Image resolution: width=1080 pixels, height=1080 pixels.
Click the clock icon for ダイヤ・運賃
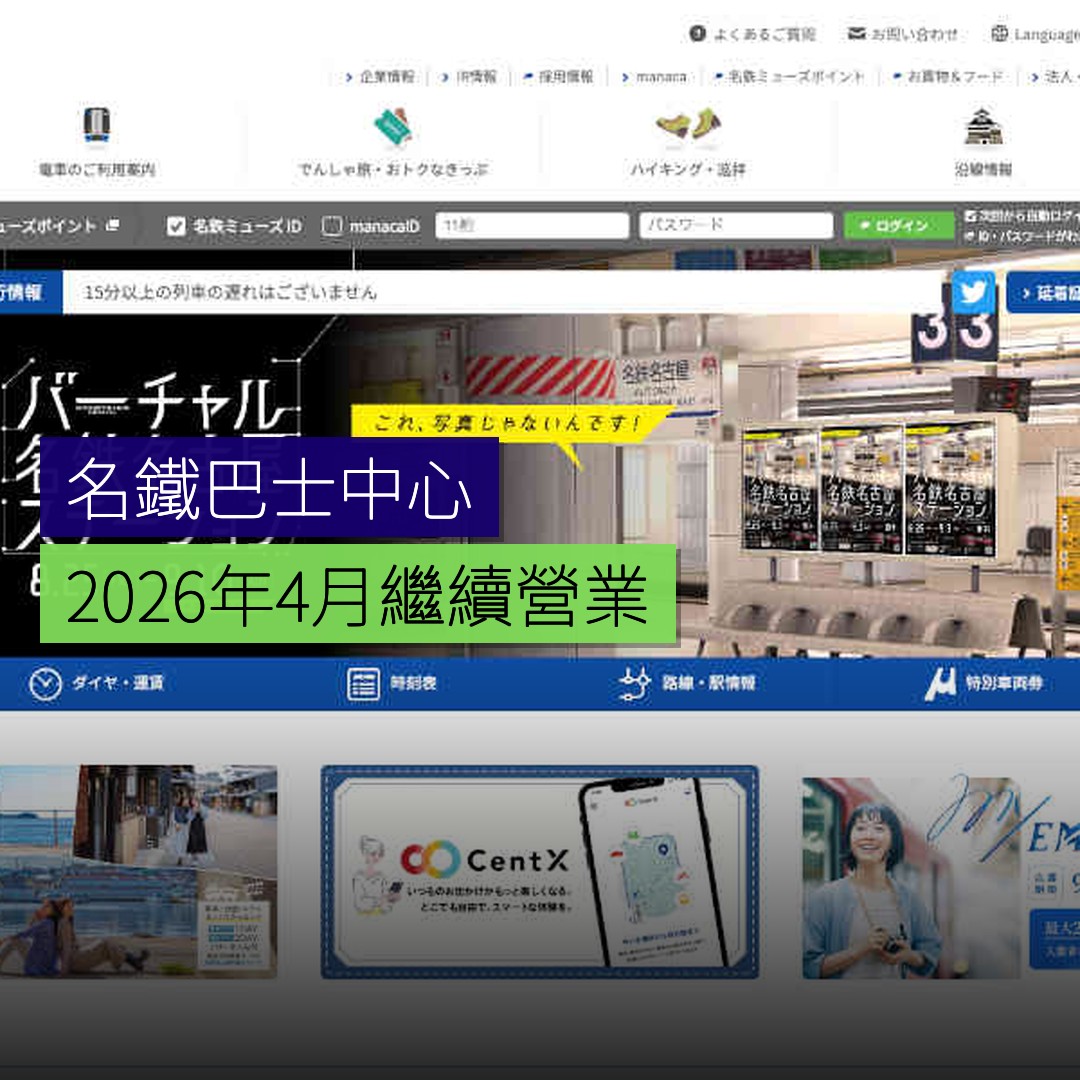[45, 684]
